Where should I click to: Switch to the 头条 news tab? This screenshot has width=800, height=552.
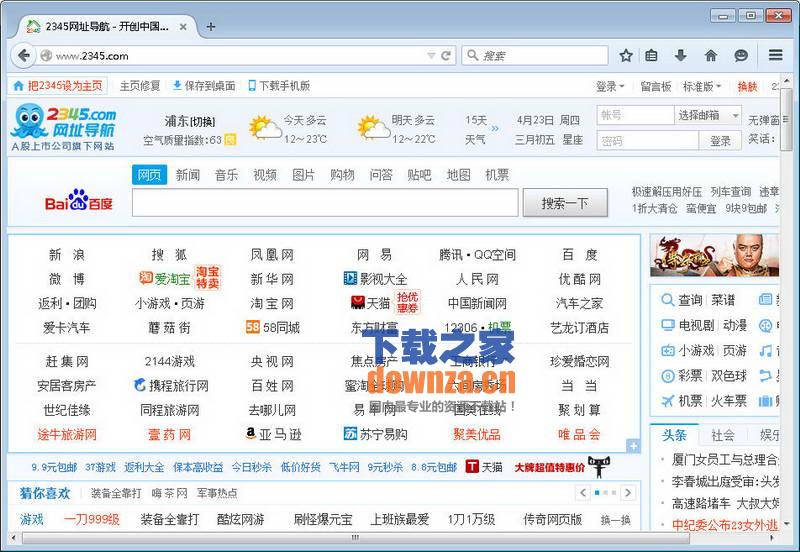(674, 435)
